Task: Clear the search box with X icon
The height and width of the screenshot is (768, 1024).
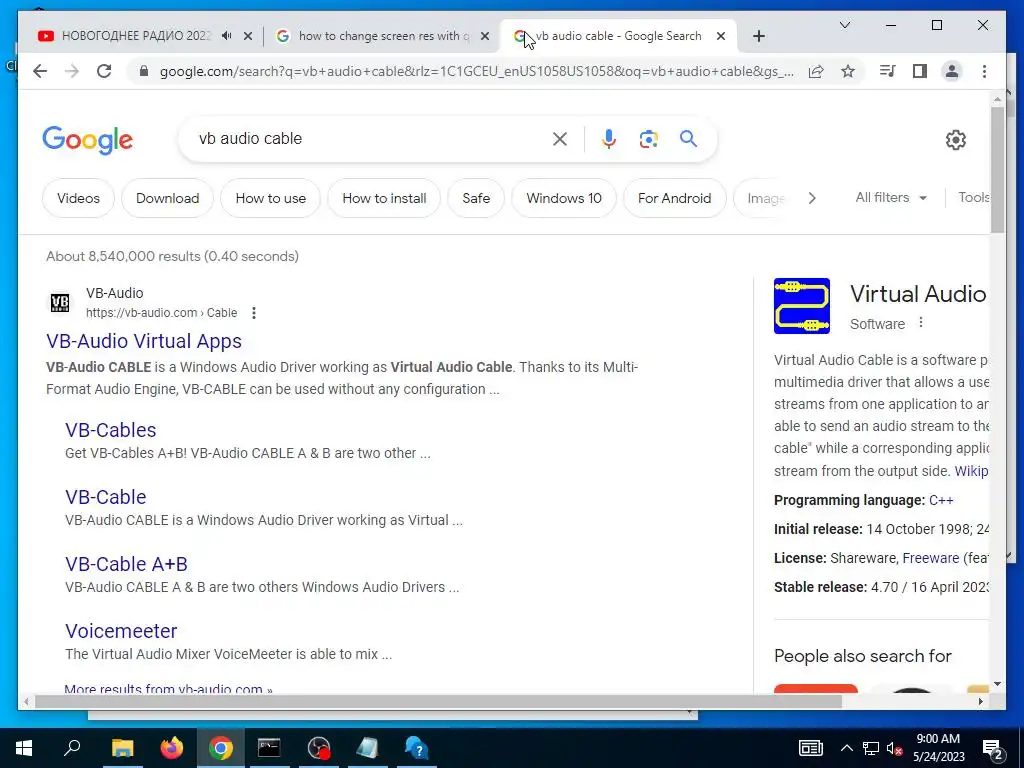Action: point(560,138)
